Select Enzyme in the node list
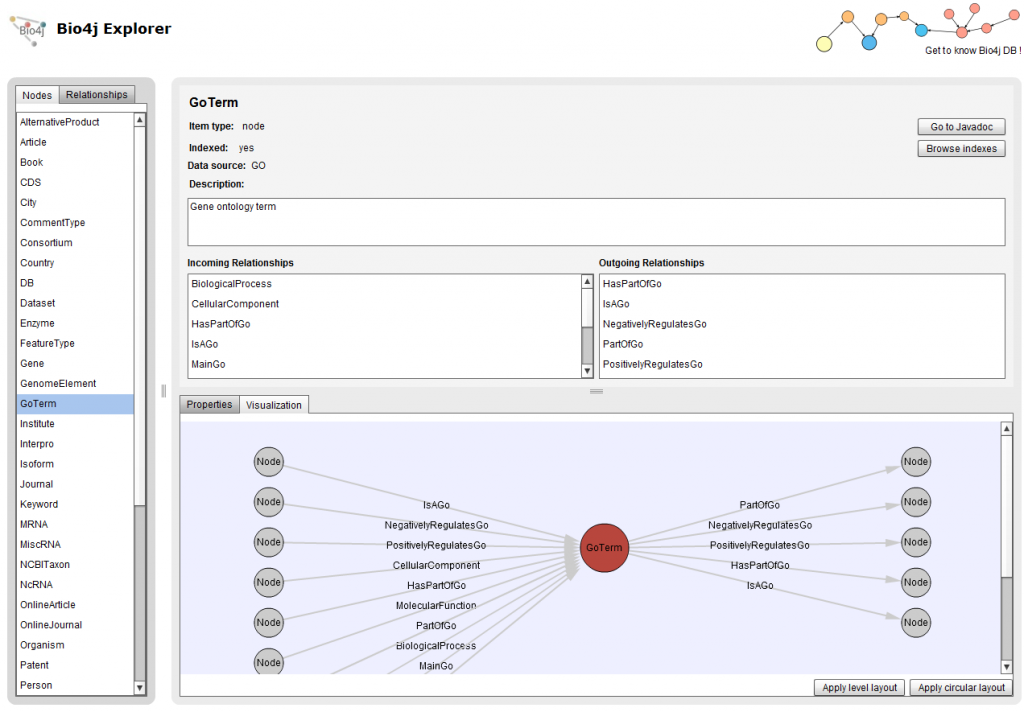Image resolution: width=1024 pixels, height=712 pixels. (x=75, y=323)
